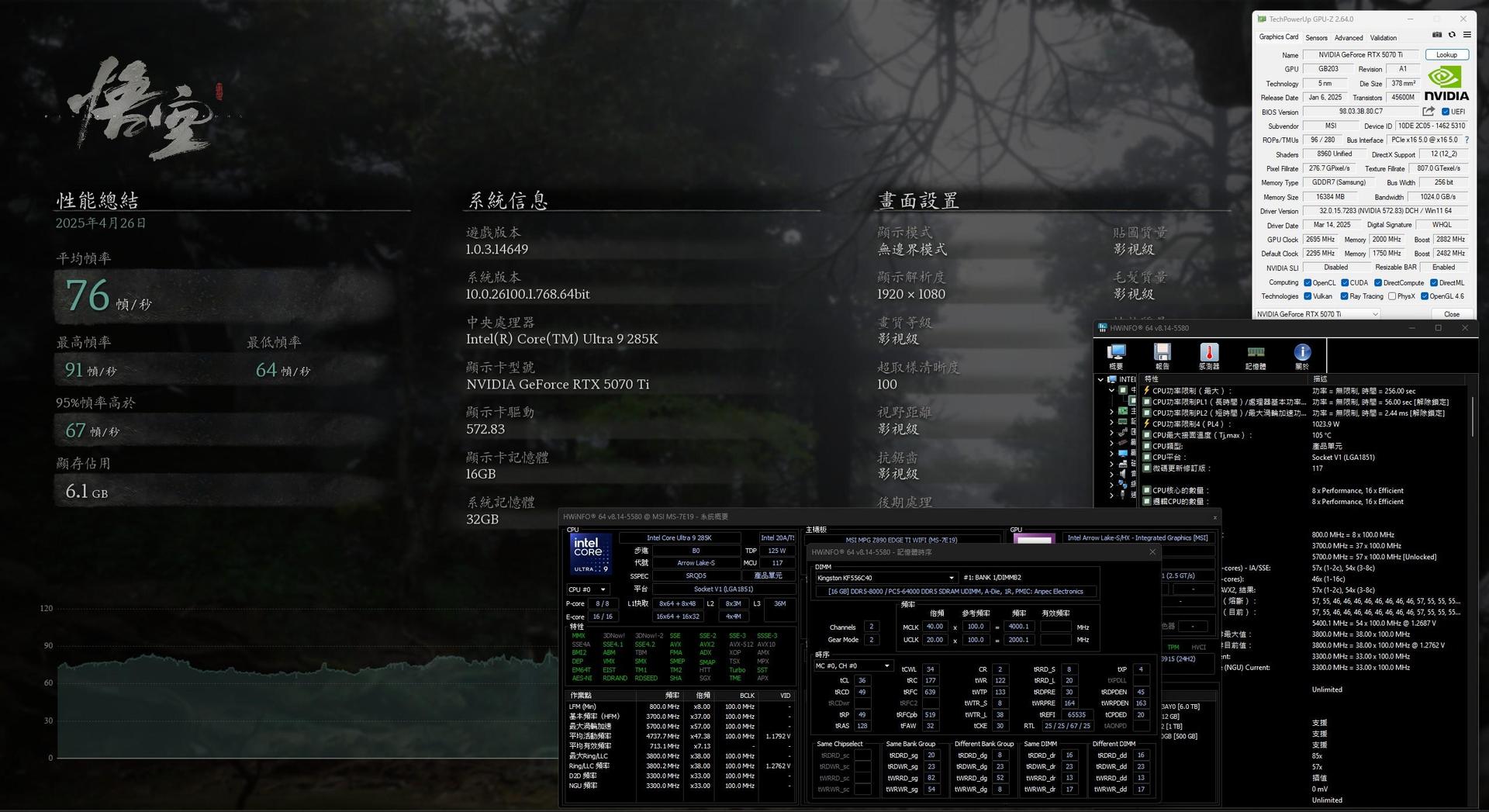The width and height of the screenshot is (1489, 812).
Task: Take a GPU-Z screenshot with the camera icon
Action: [1437, 35]
